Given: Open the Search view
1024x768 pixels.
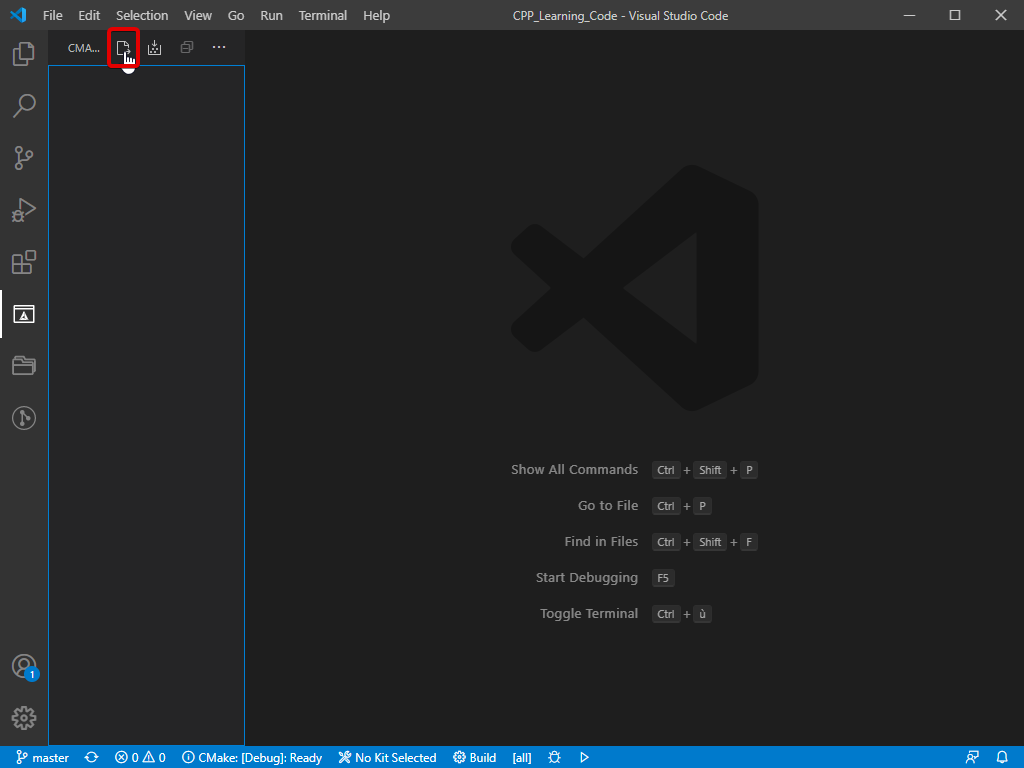Looking at the screenshot, I should (24, 106).
